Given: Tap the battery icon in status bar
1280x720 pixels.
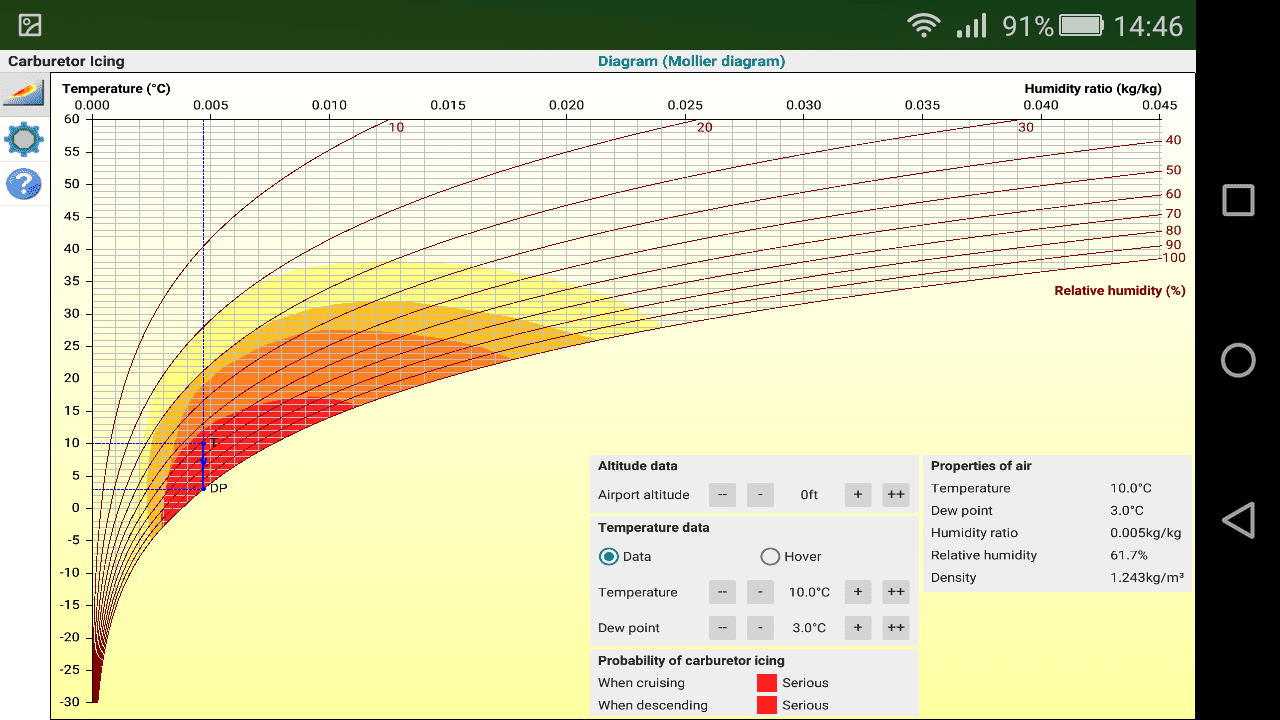Looking at the screenshot, I should 1081,26.
